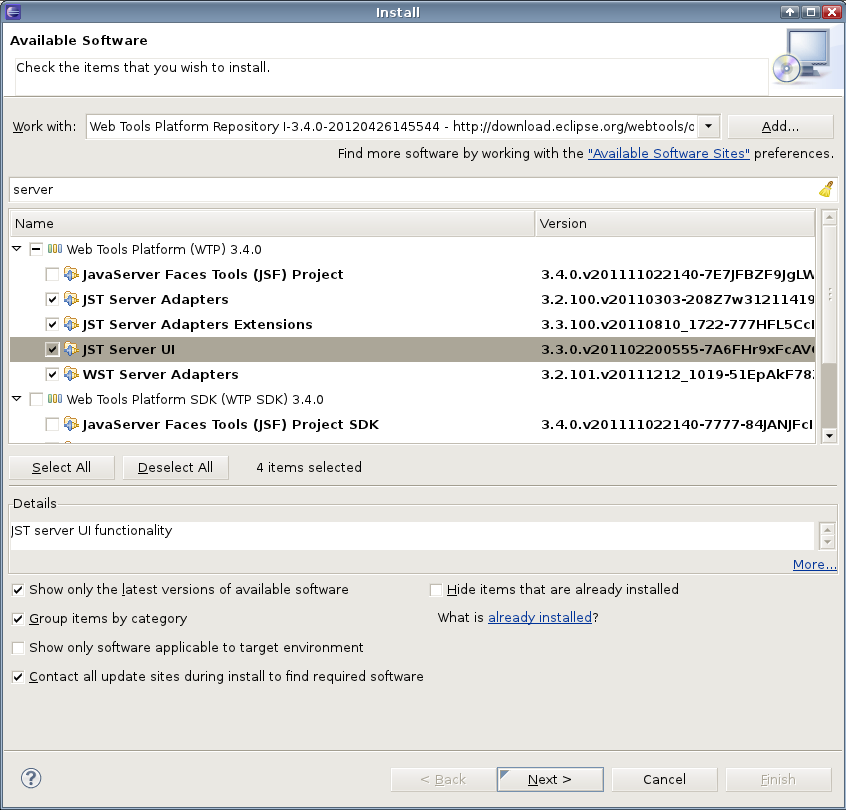
Task: Collapse the Web Tools Platform (WTP) 3.4.0 category
Action: (x=17, y=249)
